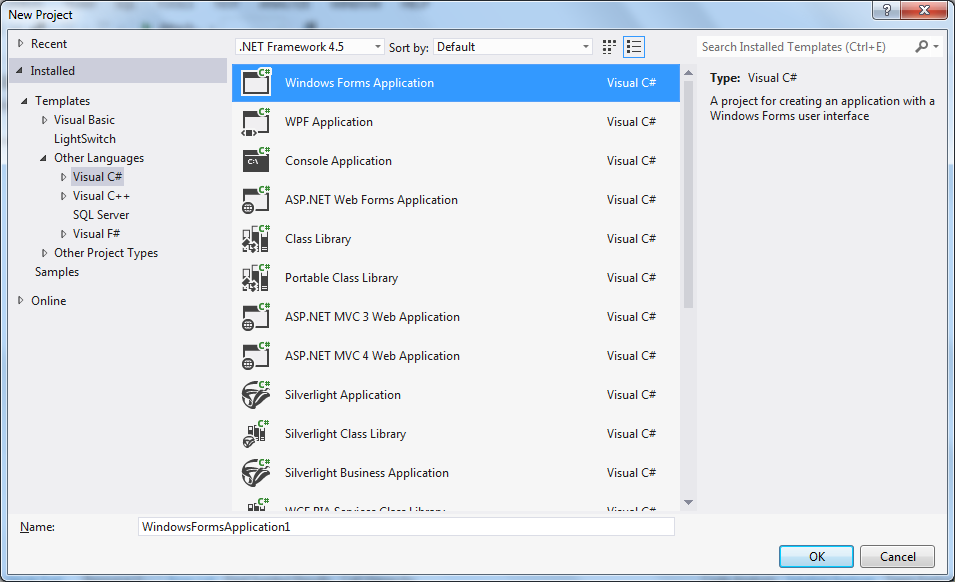Select the Portable Class Library icon
Image resolution: width=955 pixels, height=582 pixels.
(x=256, y=277)
